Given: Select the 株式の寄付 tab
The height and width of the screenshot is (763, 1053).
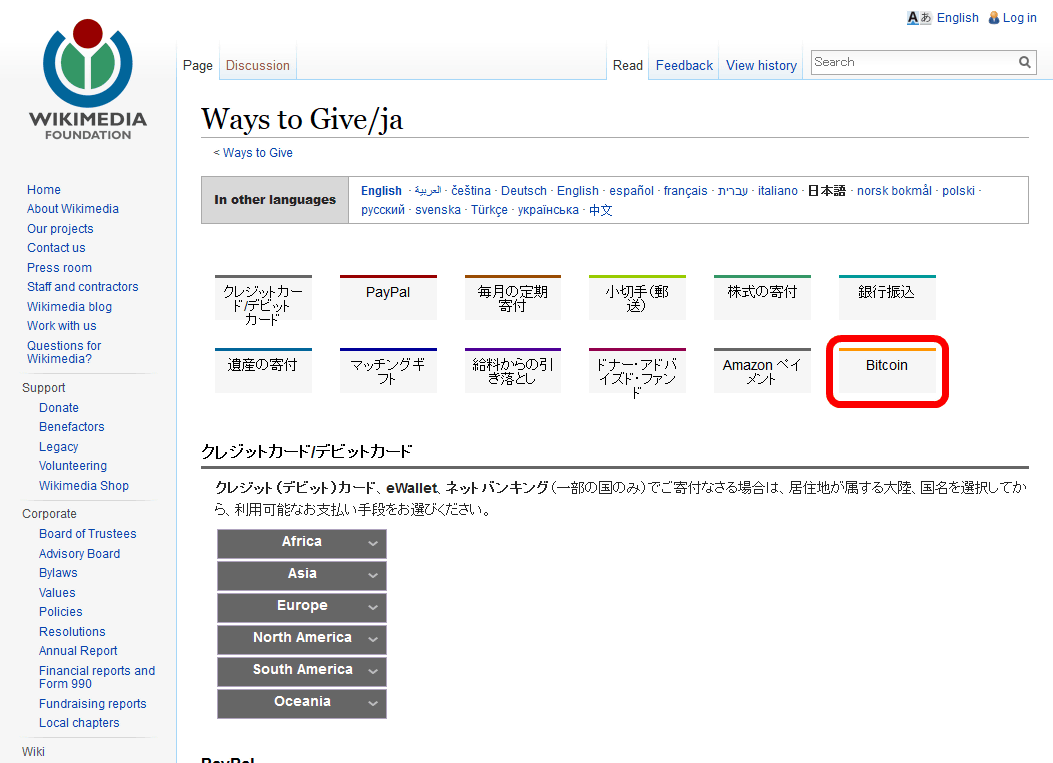Looking at the screenshot, I should coord(762,297).
